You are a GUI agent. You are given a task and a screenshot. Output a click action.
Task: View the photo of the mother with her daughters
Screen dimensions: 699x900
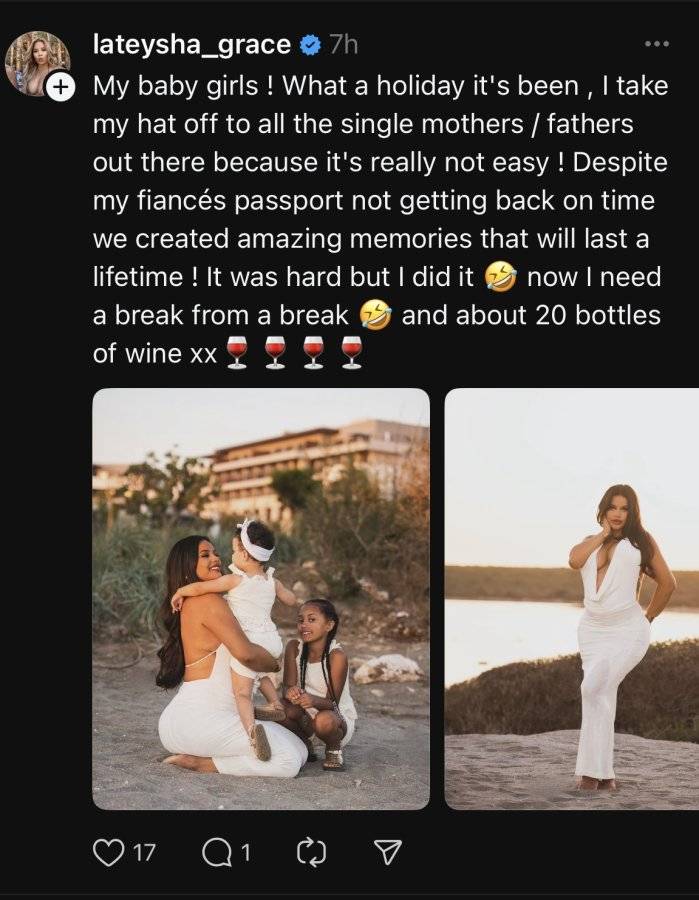(x=261, y=599)
